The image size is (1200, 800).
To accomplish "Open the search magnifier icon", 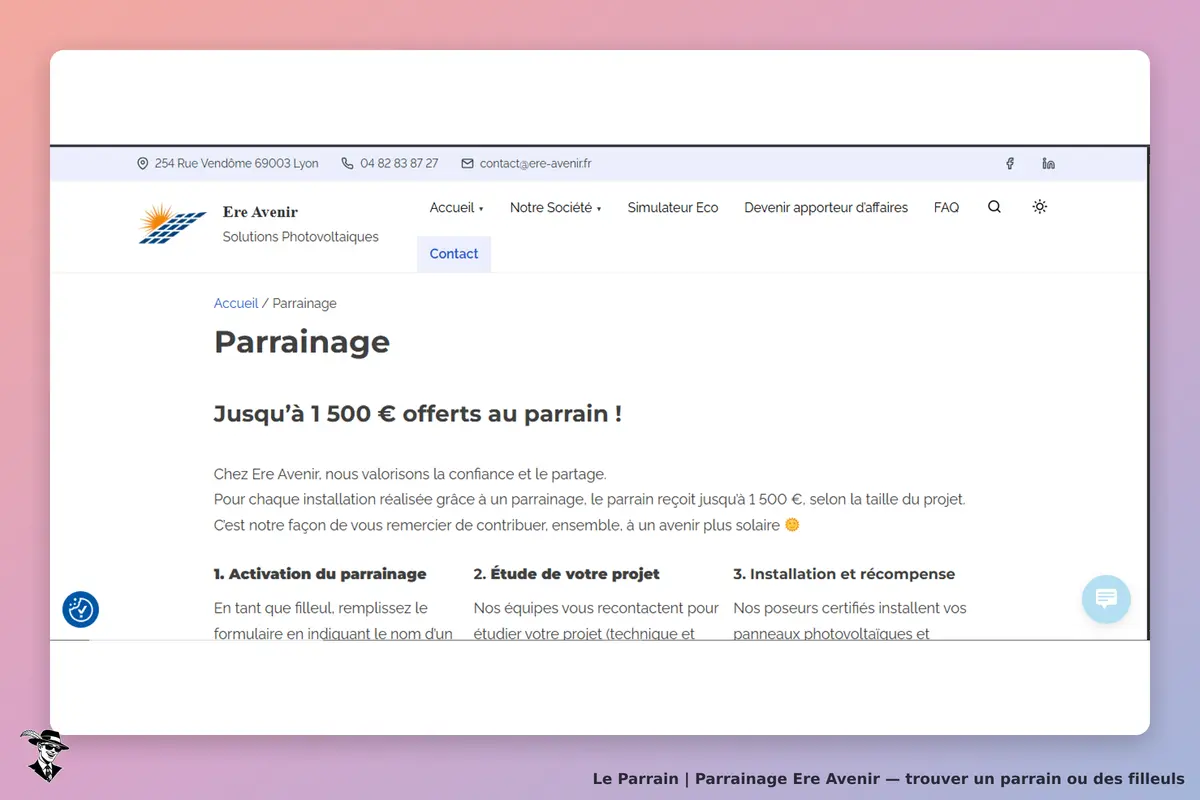I will [994, 207].
